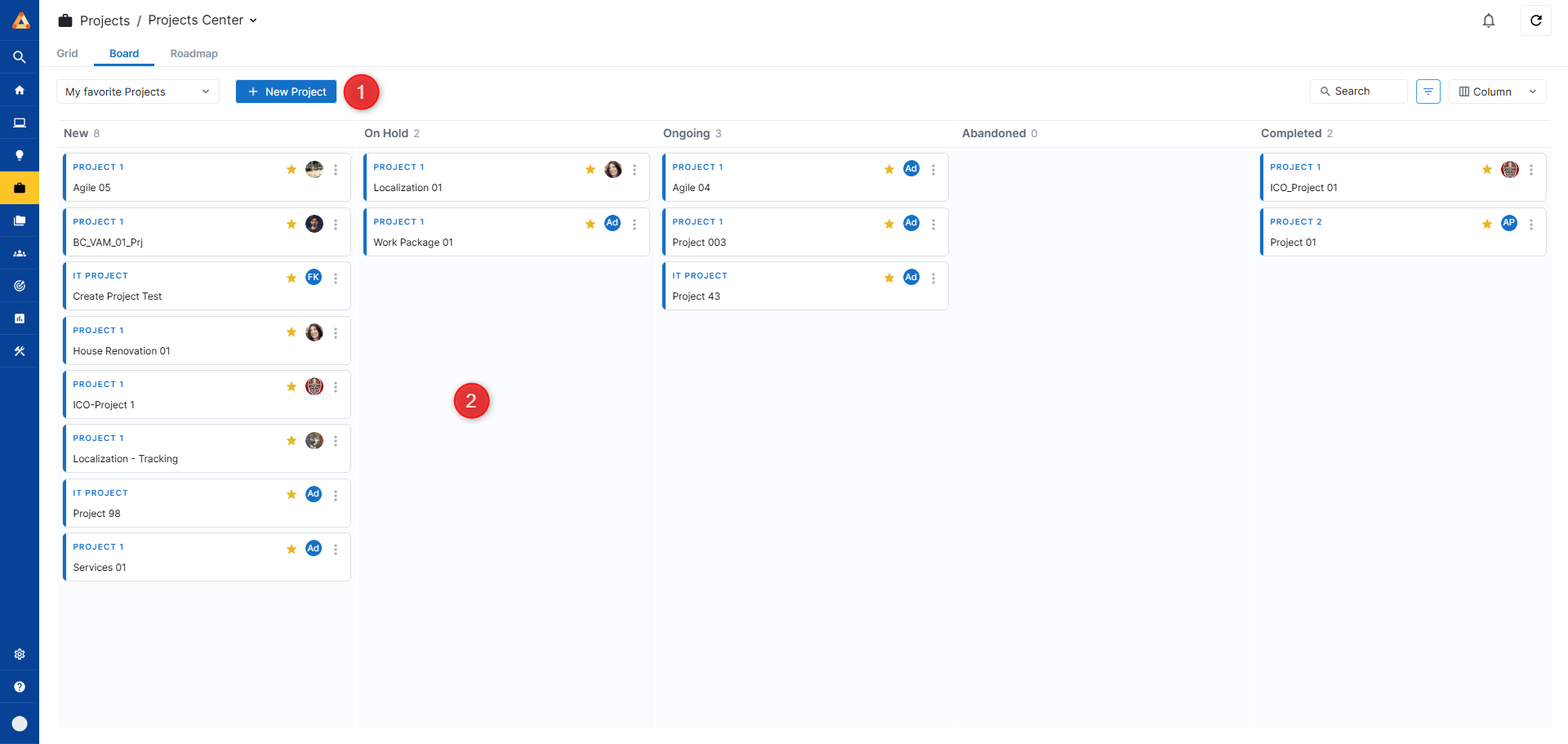Switch to the Roadmap tab
This screenshot has width=1568, height=744.
click(x=194, y=54)
